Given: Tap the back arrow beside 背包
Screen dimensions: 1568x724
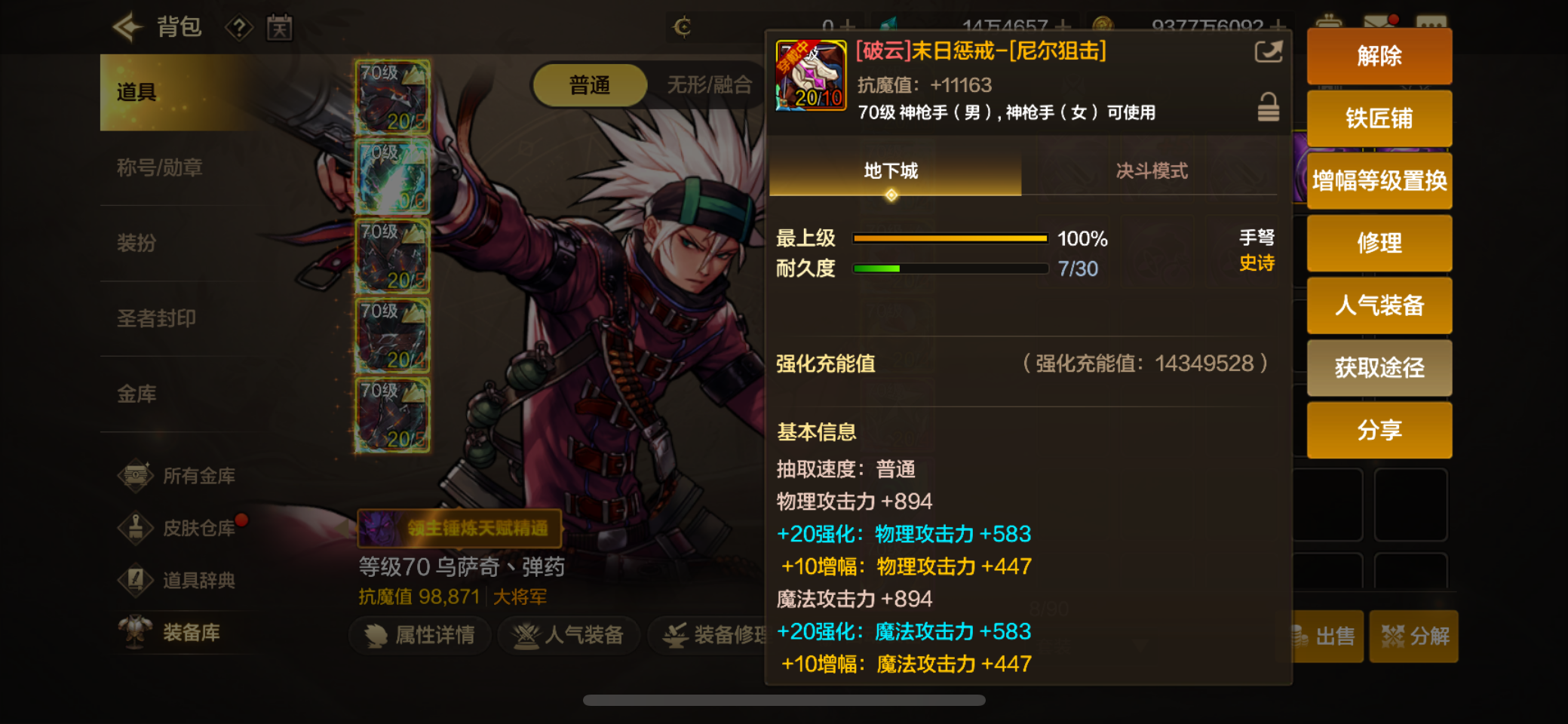Looking at the screenshot, I should coord(127,27).
